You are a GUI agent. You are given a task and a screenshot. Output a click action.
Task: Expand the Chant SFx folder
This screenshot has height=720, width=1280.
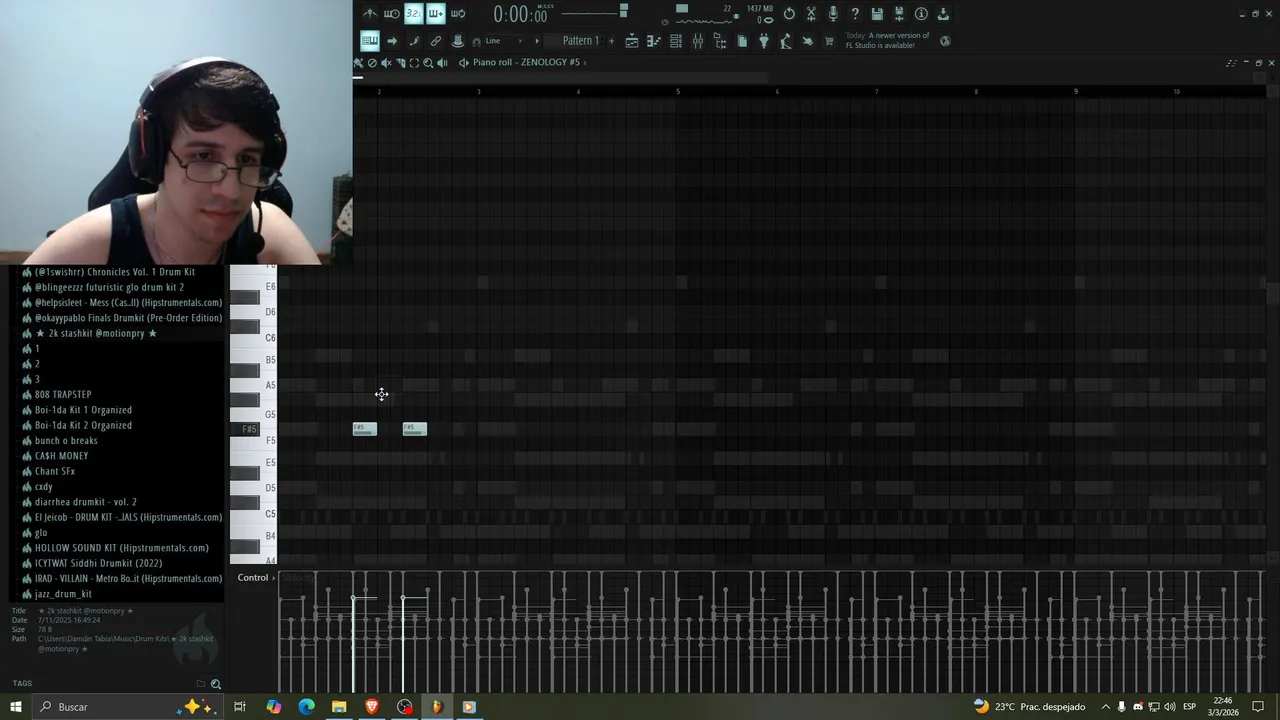pos(55,471)
